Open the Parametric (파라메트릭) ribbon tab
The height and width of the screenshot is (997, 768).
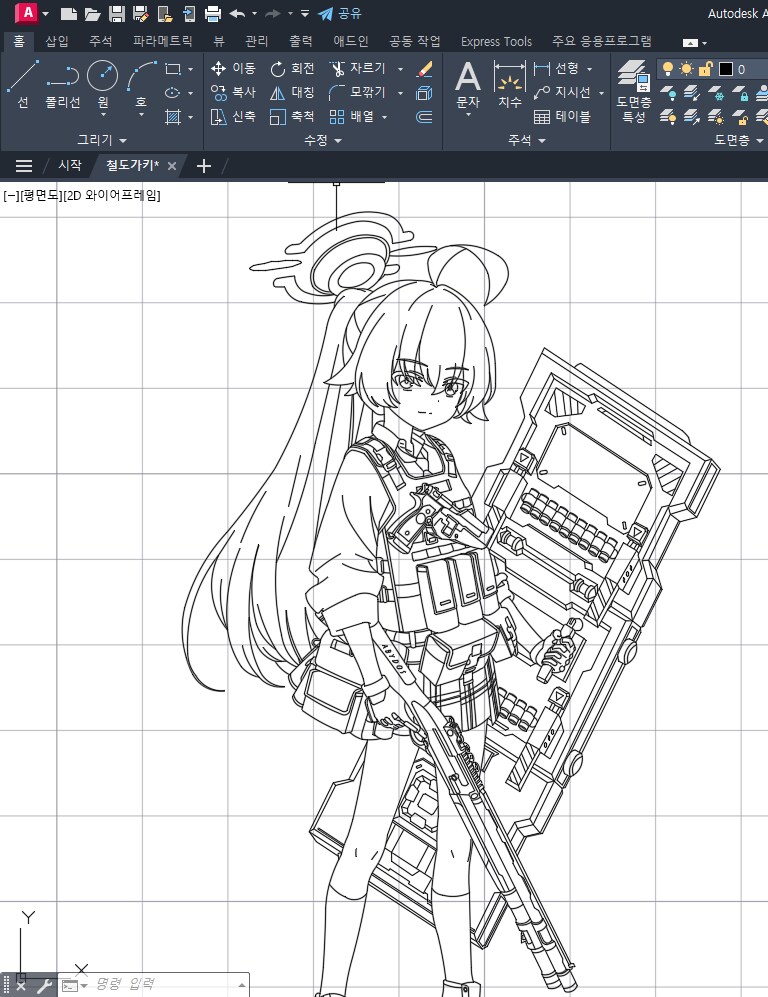click(x=162, y=41)
